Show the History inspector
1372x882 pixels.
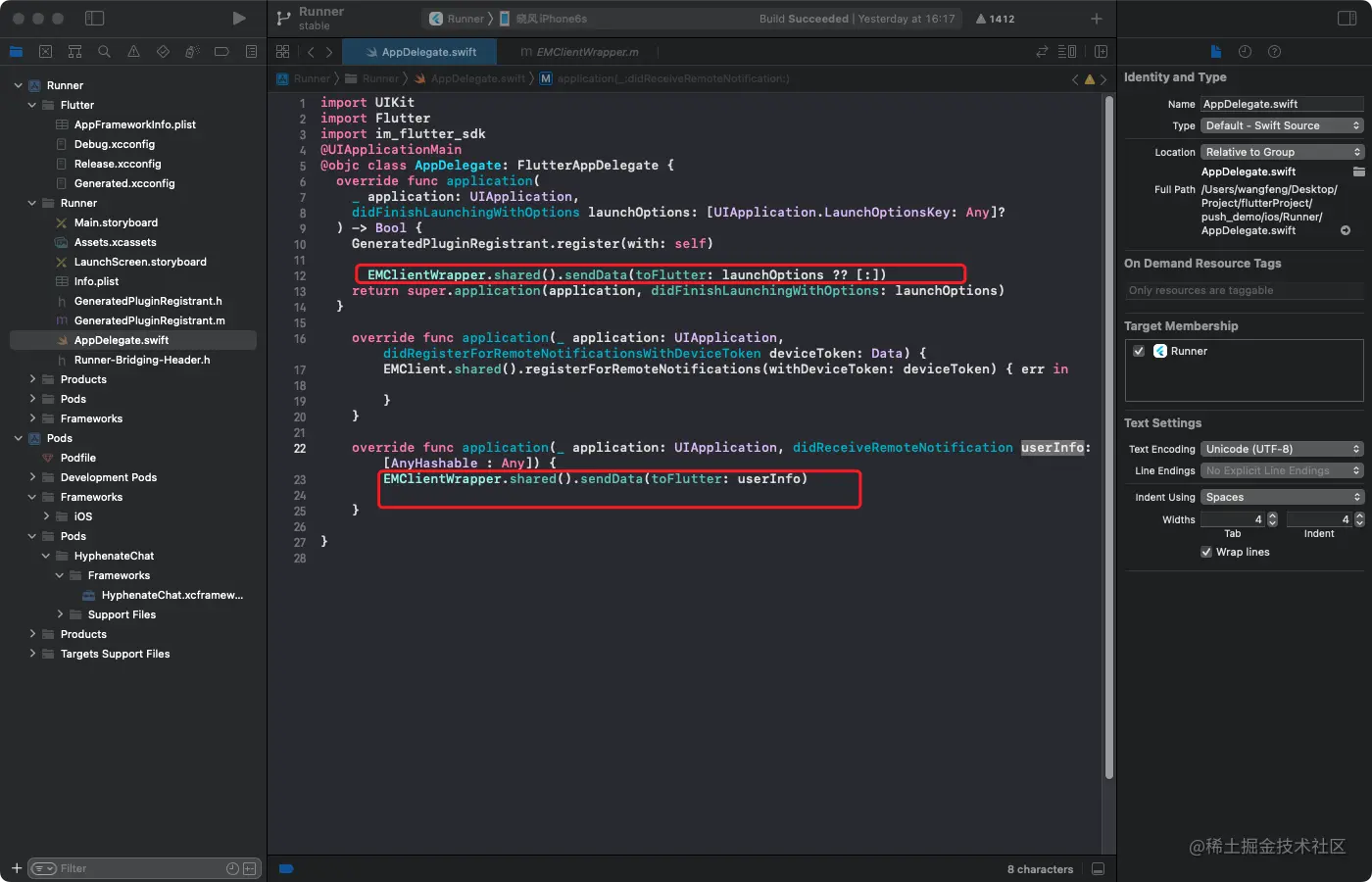tap(1245, 52)
